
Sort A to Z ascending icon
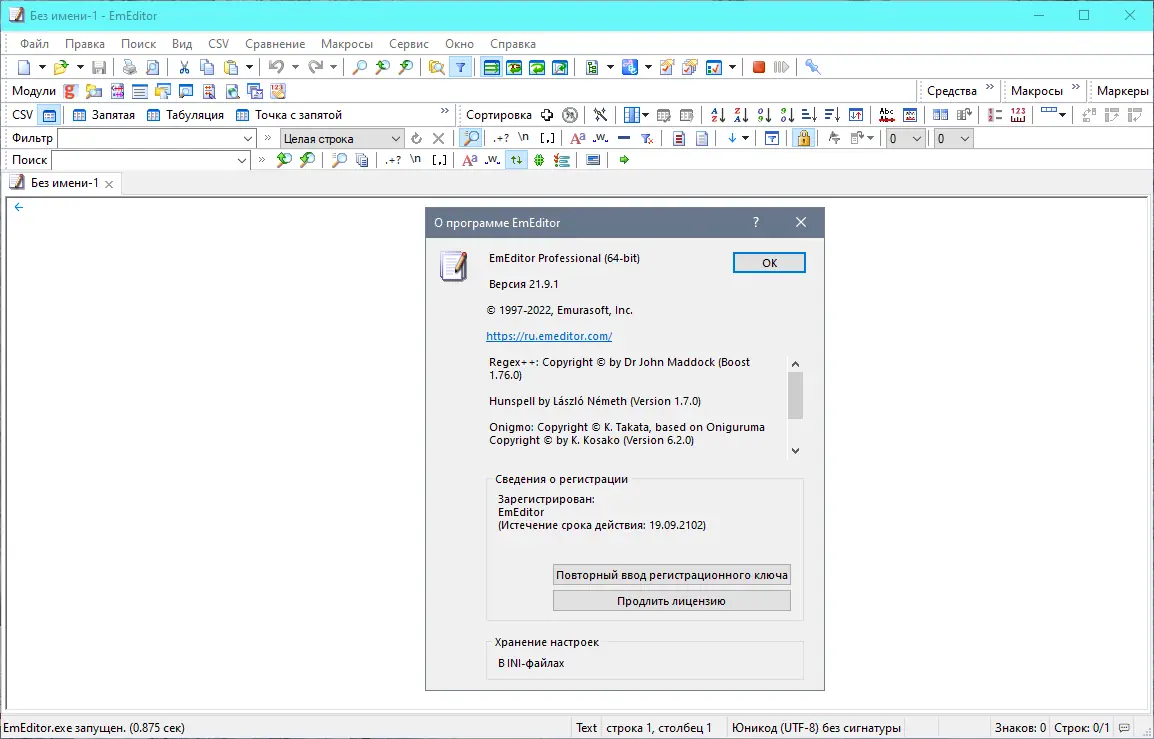point(718,115)
